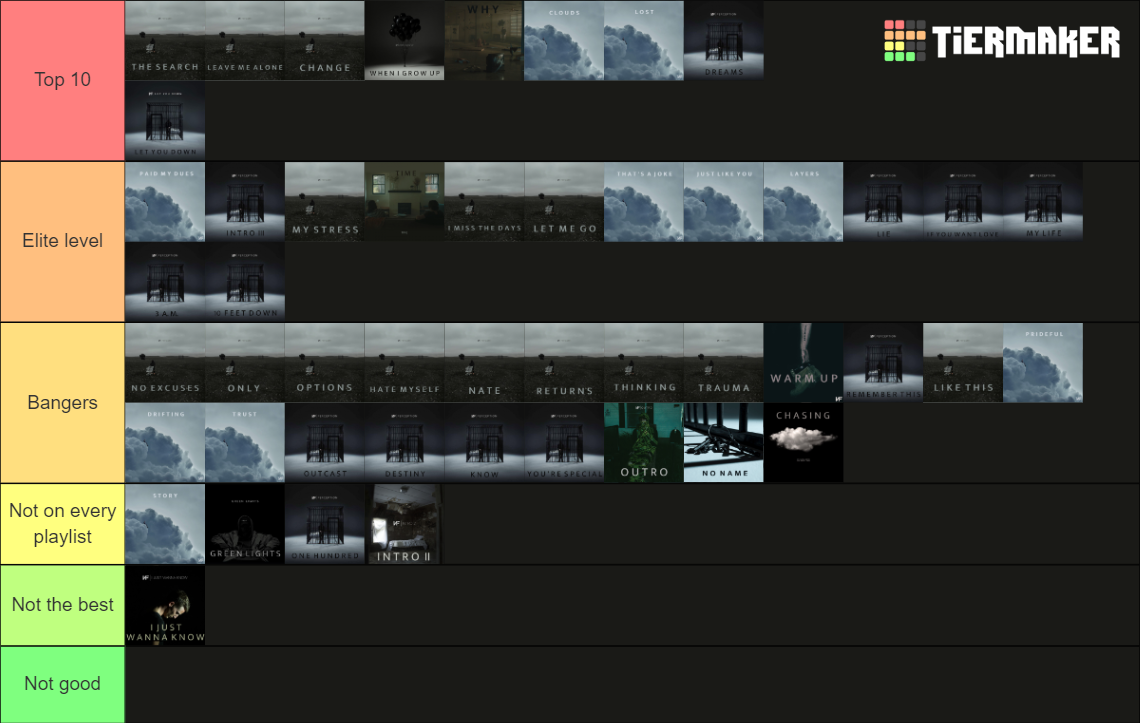The image size is (1140, 723).
Task: Click the WARM UP cover art
Action: tap(803, 363)
